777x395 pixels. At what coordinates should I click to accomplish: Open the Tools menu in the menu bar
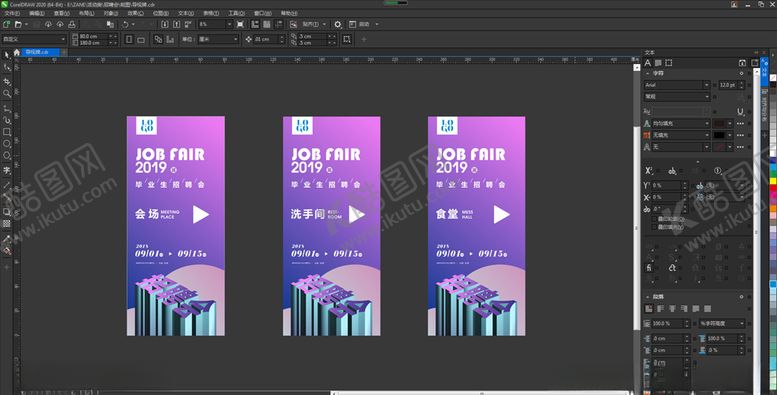[x=236, y=13]
